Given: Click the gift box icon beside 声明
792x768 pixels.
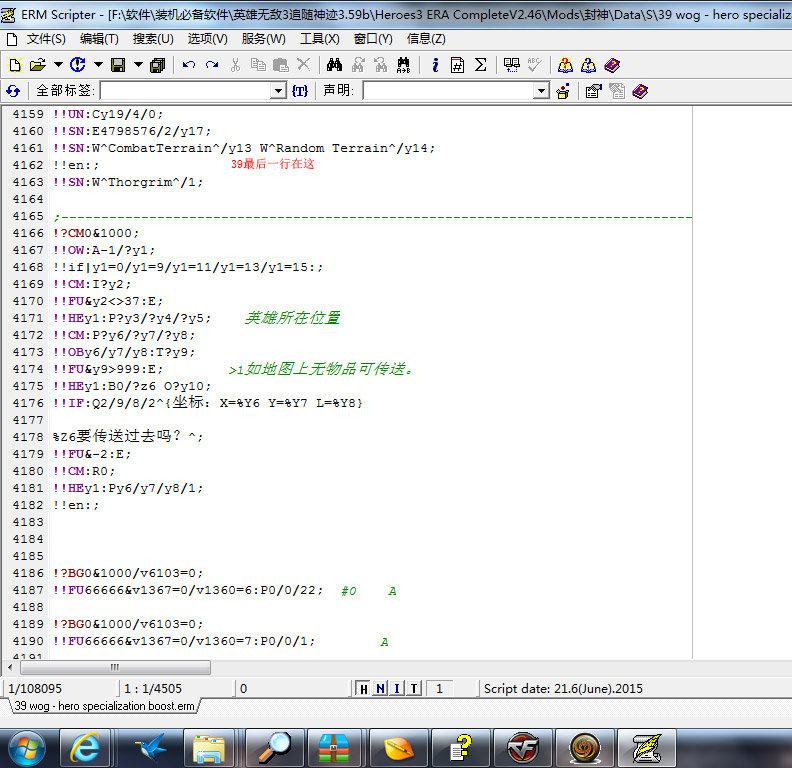Looking at the screenshot, I should pos(563,91).
